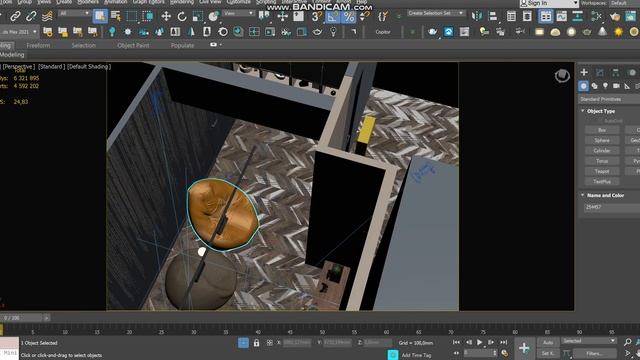Click the Mirror tool icon
The image size is (640, 360).
(x=477, y=16)
